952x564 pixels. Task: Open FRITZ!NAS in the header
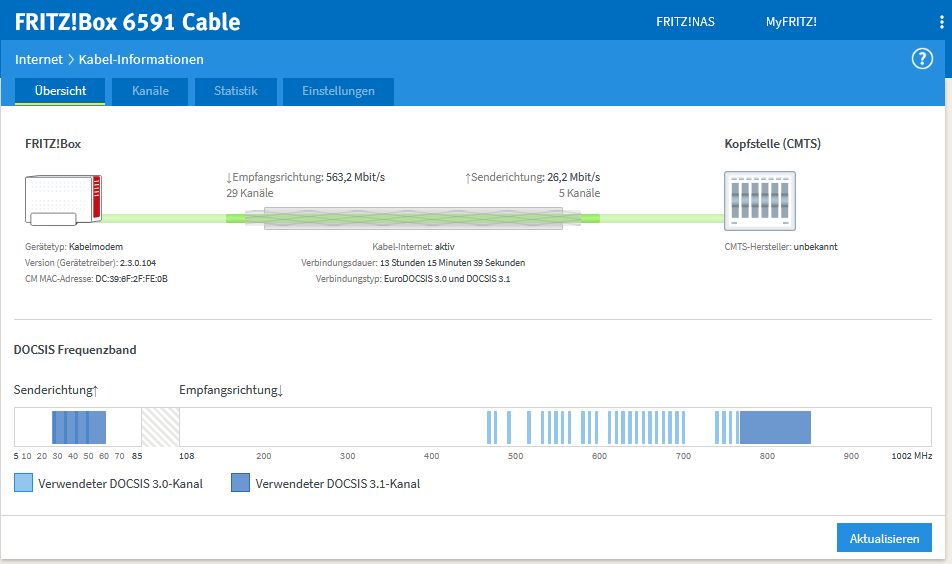pos(685,22)
